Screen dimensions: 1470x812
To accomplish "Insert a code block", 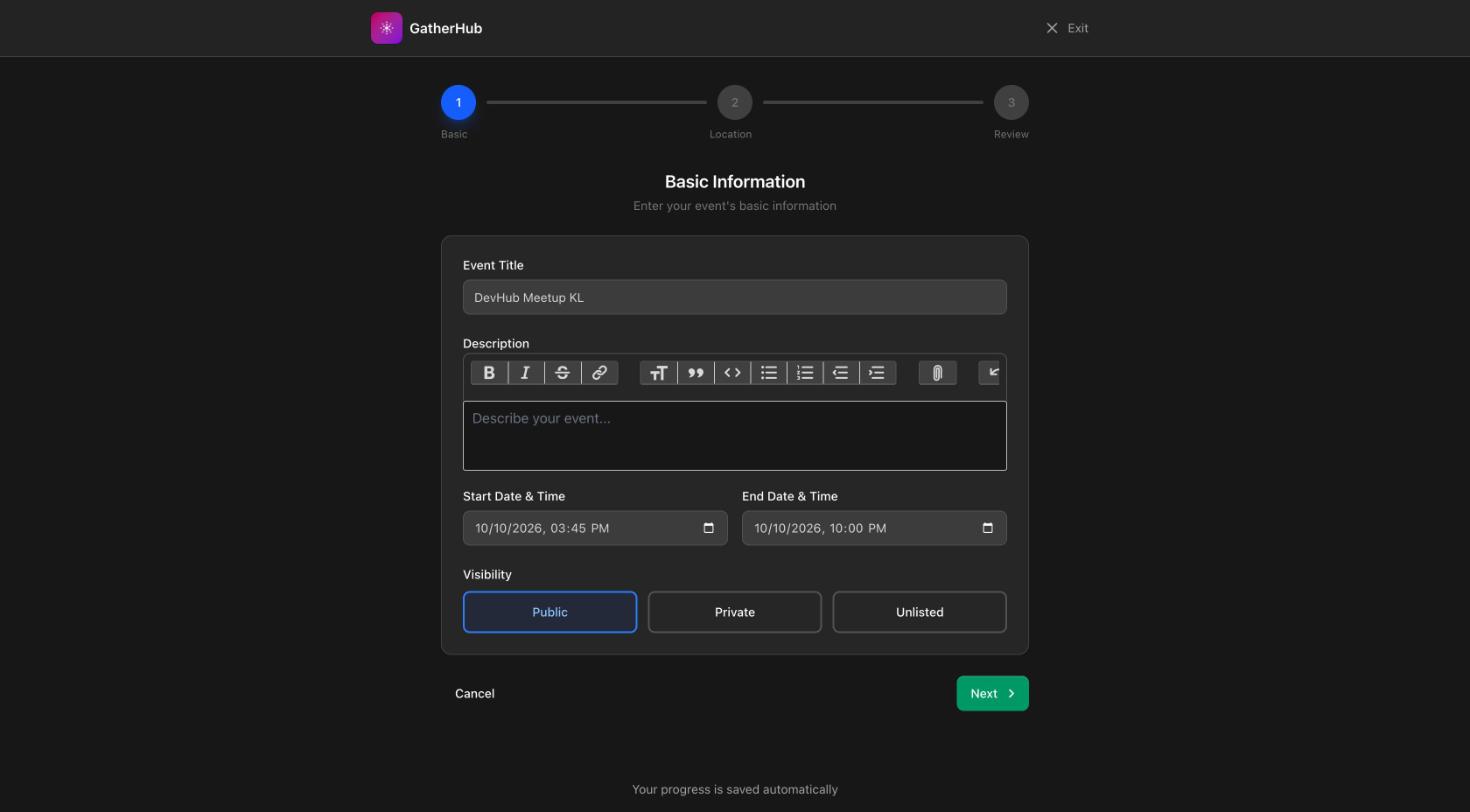I will click(732, 373).
